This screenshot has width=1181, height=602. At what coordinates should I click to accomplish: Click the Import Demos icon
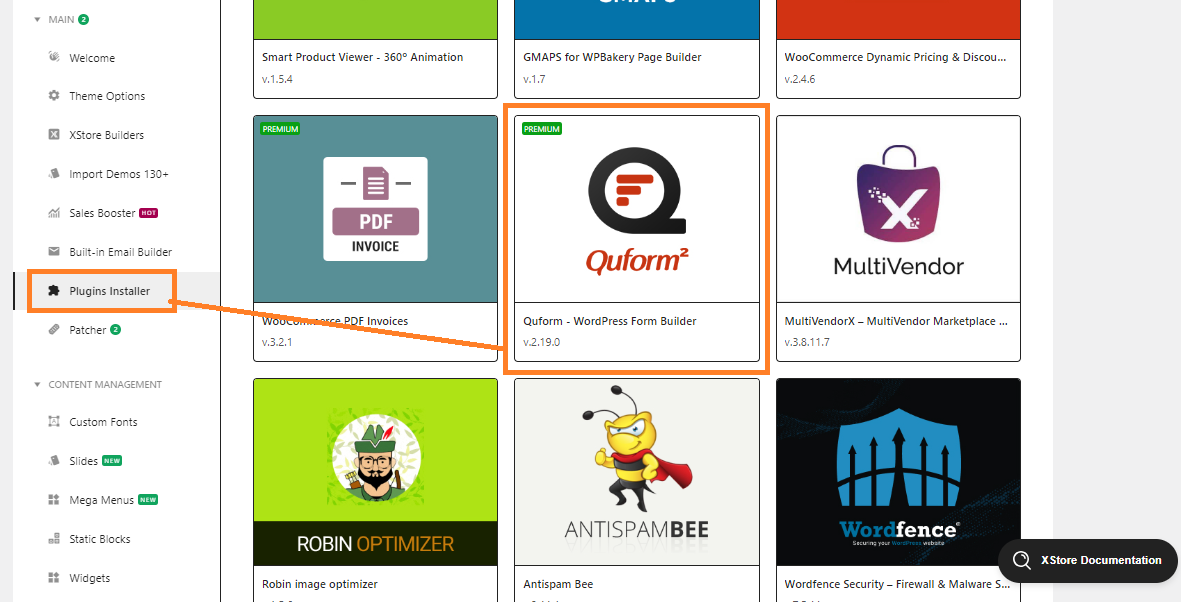click(53, 174)
